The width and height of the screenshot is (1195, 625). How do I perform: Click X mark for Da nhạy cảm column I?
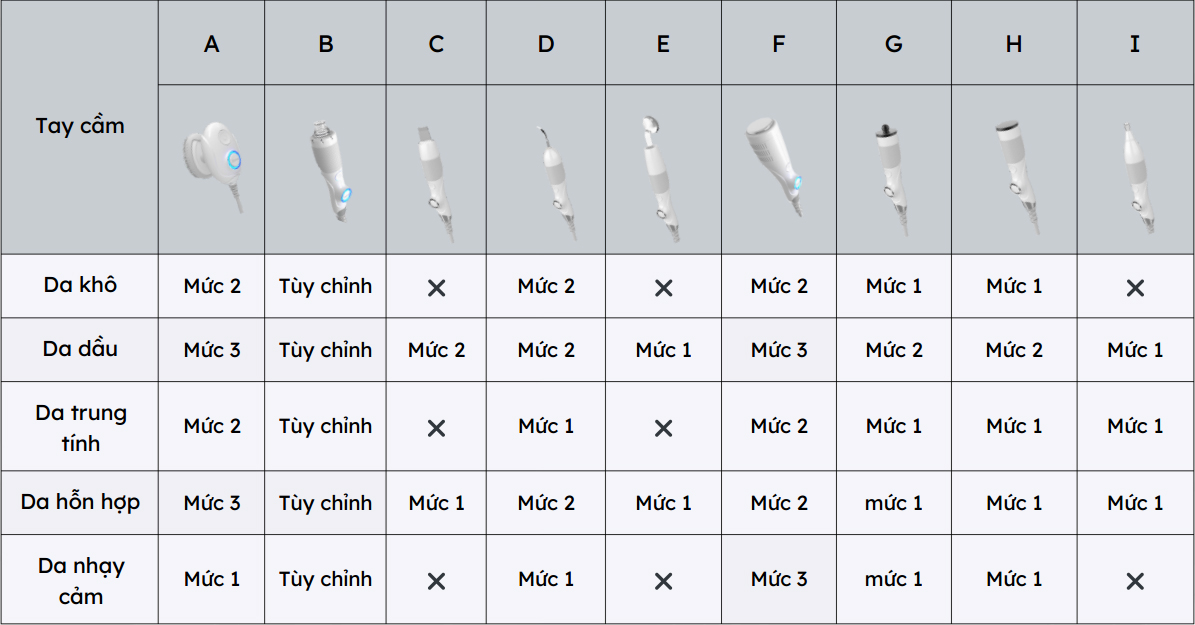(x=1135, y=581)
